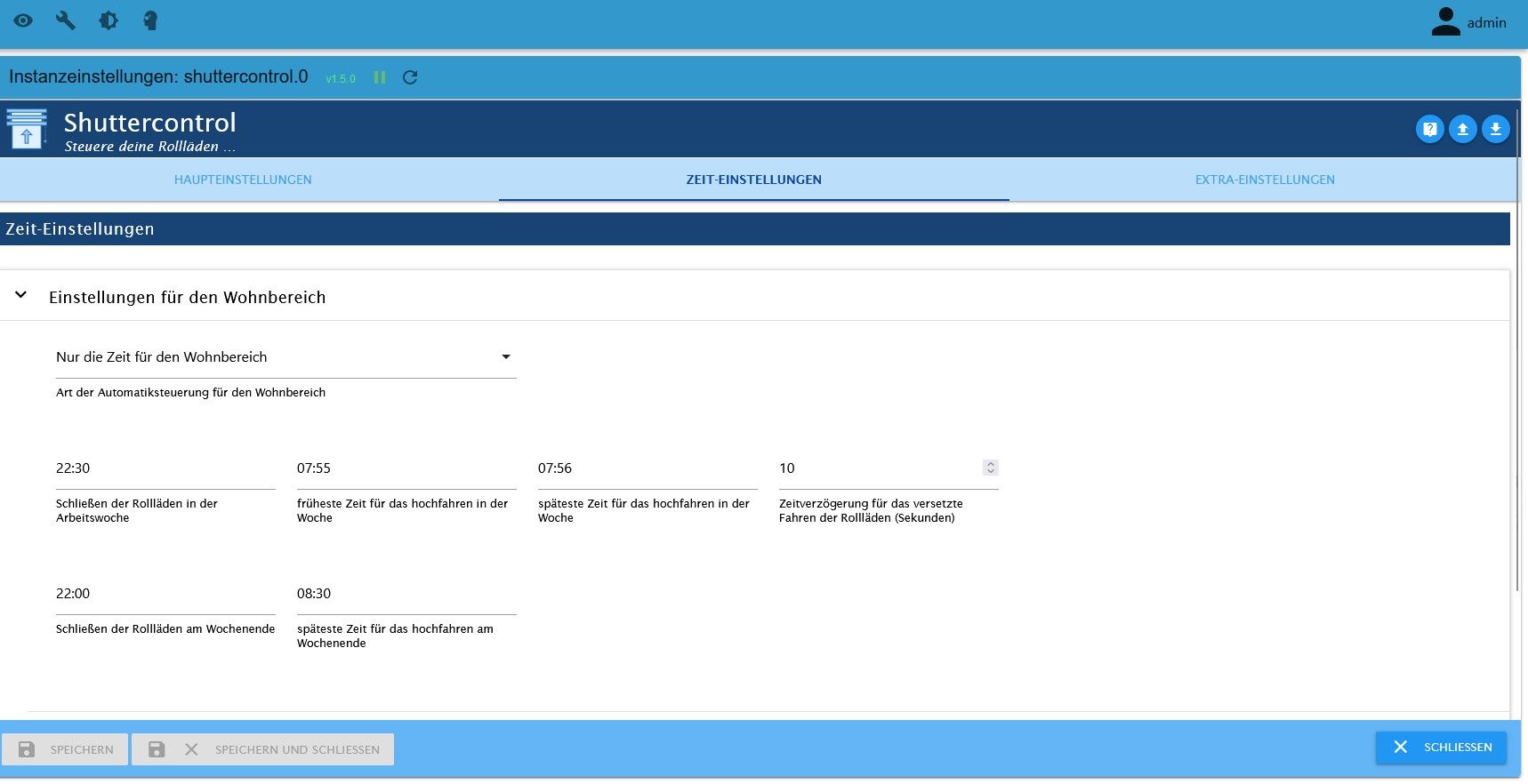Screen dimensions: 1528x784
Task: Toggle the theme brightness icon
Action: pyautogui.click(x=109, y=20)
